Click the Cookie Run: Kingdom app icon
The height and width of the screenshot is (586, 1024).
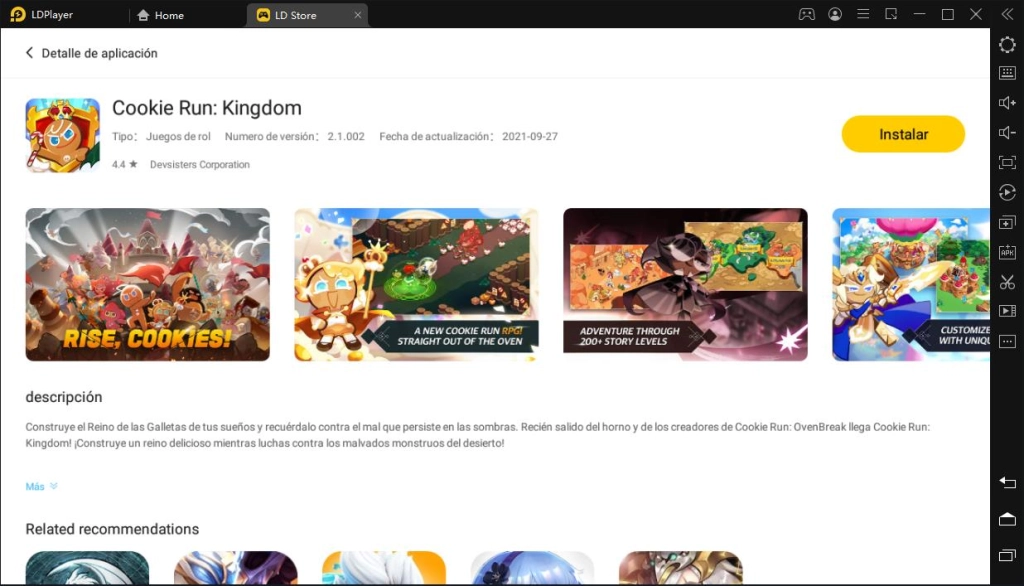[x=63, y=135]
